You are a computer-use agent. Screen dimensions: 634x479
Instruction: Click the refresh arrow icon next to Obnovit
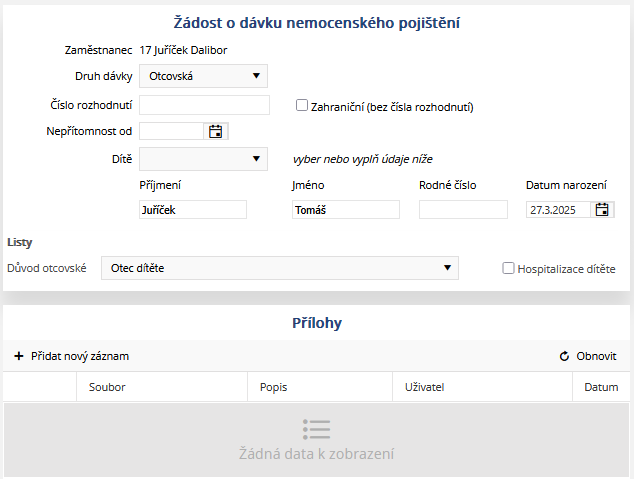pyautogui.click(x=564, y=356)
